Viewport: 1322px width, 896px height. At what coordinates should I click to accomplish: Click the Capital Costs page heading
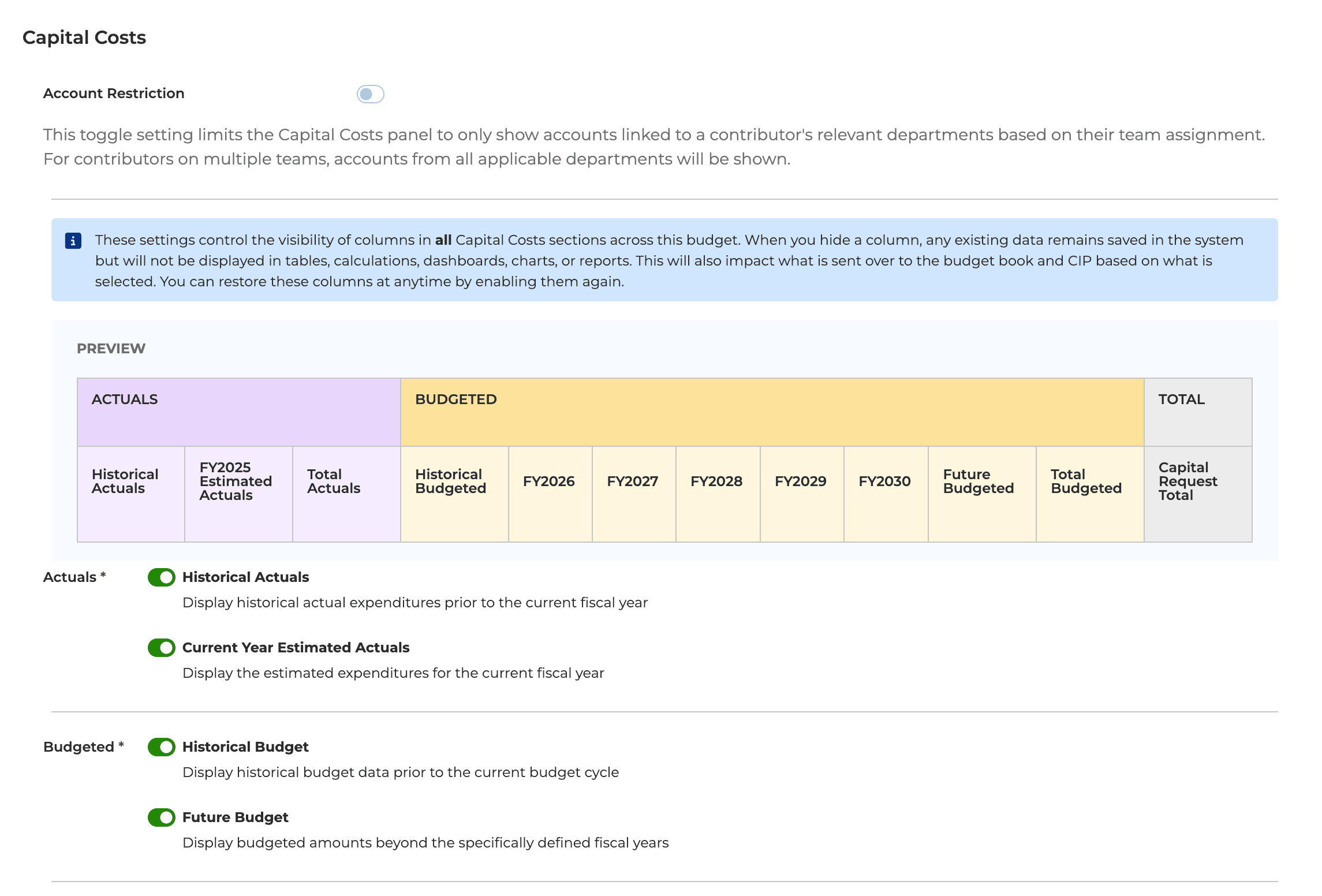(x=84, y=37)
